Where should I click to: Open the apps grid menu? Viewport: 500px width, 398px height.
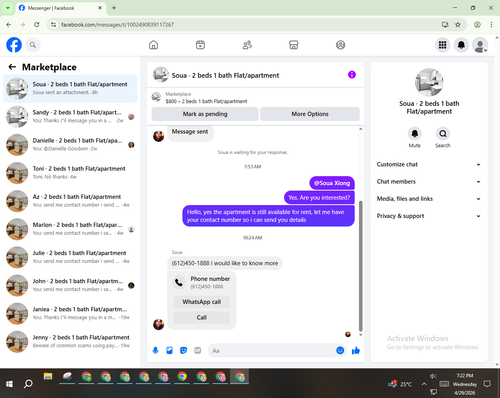coord(442,45)
